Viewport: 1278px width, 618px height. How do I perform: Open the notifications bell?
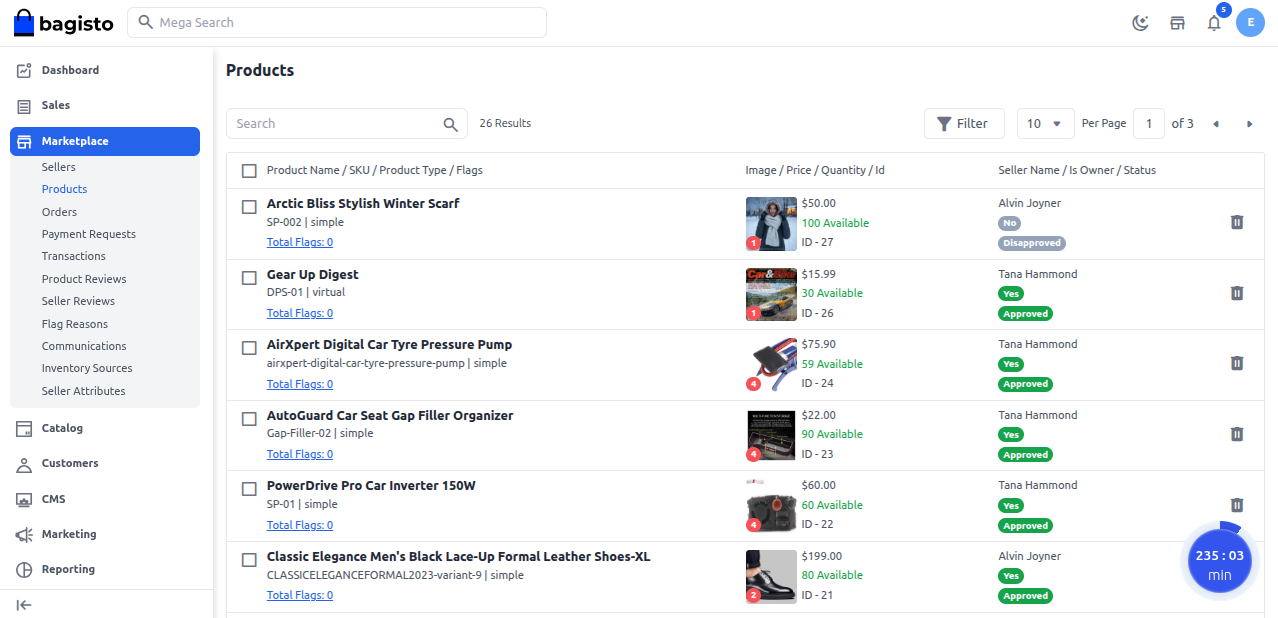tap(1214, 23)
